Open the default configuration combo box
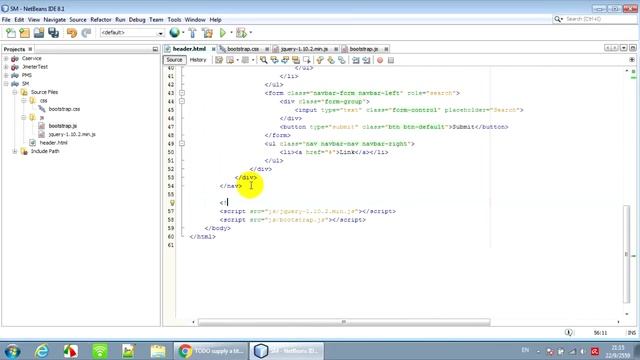The width and height of the screenshot is (640, 360). pyautogui.click(x=132, y=33)
